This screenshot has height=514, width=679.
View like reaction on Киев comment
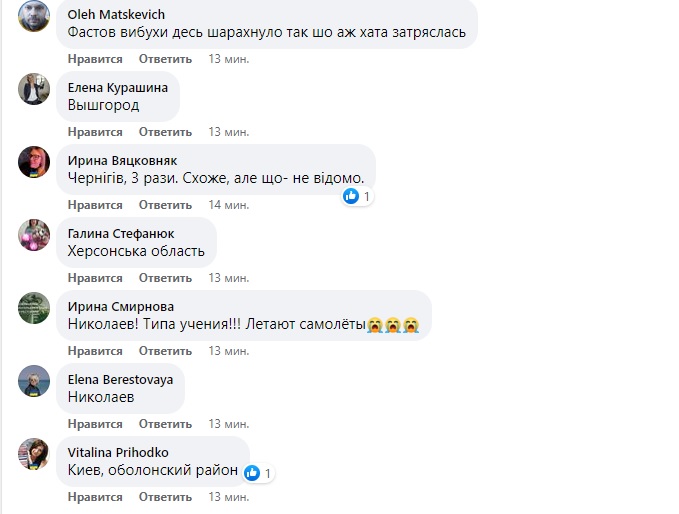pos(258,472)
